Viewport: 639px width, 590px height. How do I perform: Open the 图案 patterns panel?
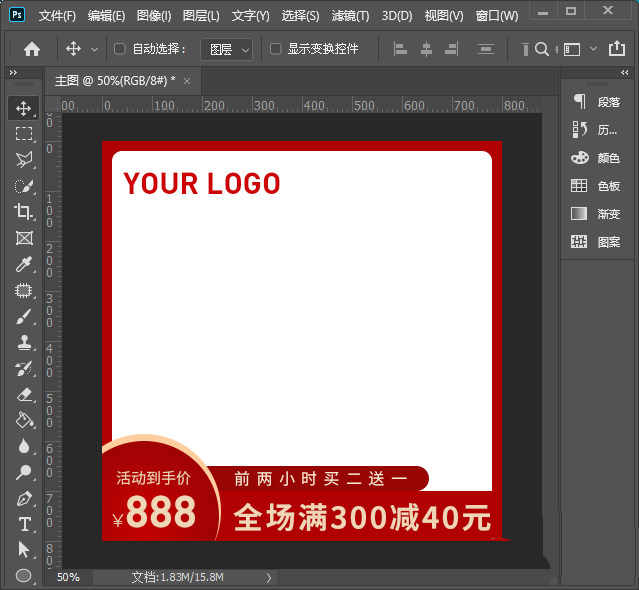click(x=597, y=242)
